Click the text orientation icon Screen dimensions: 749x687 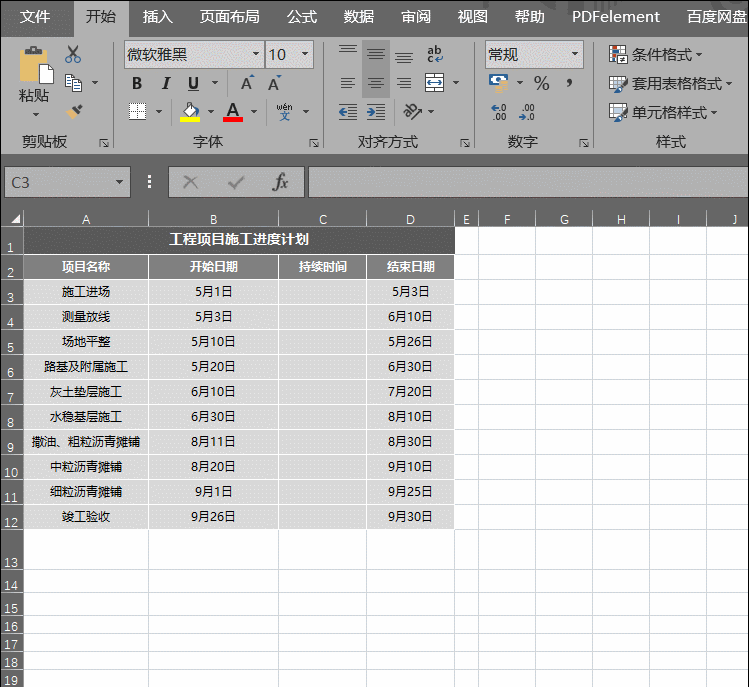tap(412, 112)
